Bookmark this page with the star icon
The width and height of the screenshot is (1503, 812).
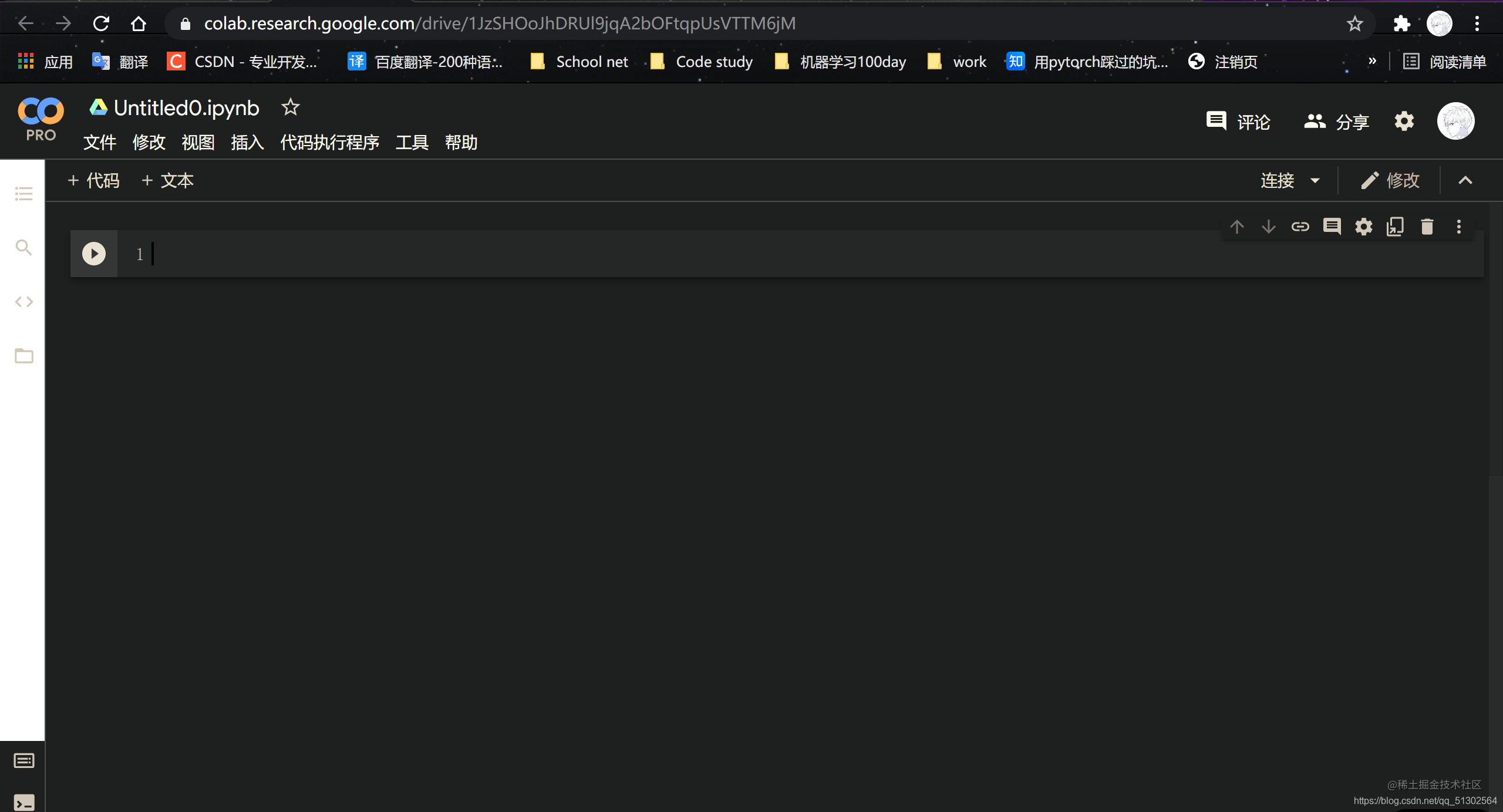(1354, 23)
